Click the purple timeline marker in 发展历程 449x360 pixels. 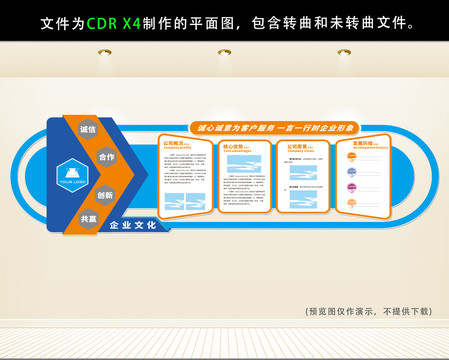coord(352,188)
